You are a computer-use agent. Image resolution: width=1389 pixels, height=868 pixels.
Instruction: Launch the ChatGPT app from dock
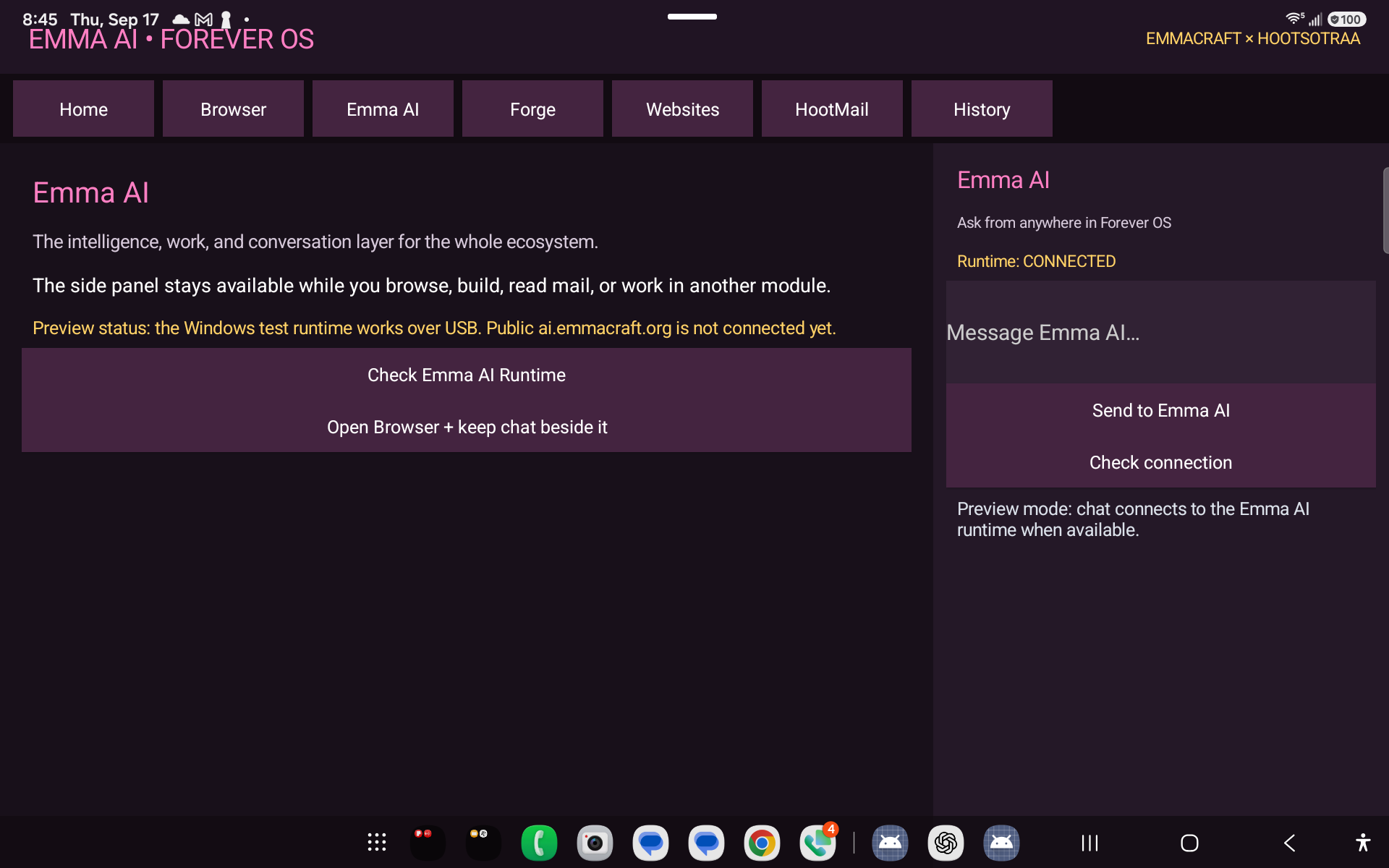[946, 843]
